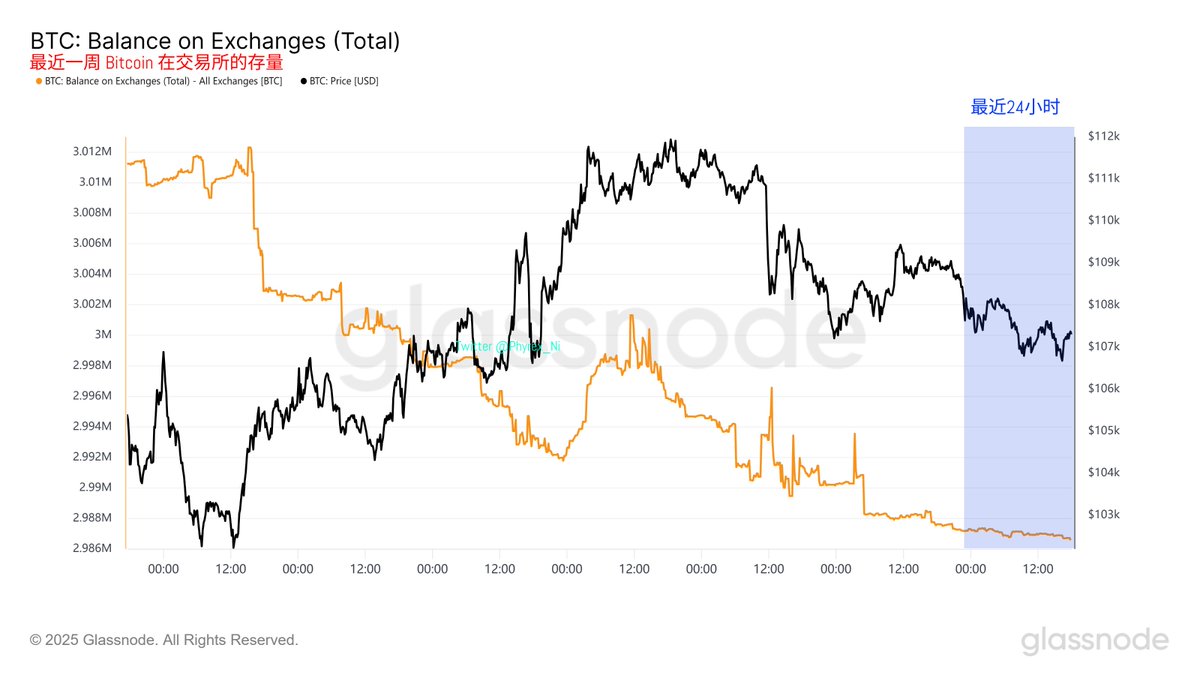Screen dimensions: 1200x675
Task: Click the blue 最近24小时 label
Action: [x=1014, y=107]
